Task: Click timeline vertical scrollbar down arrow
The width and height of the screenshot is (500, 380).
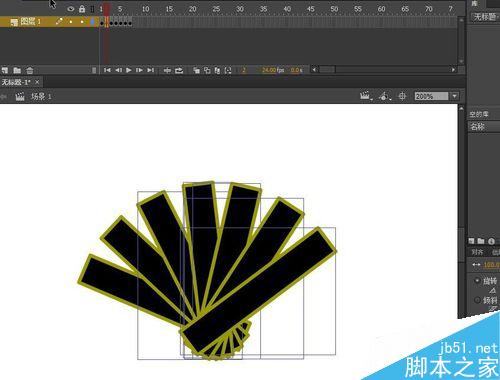Action: (x=461, y=61)
